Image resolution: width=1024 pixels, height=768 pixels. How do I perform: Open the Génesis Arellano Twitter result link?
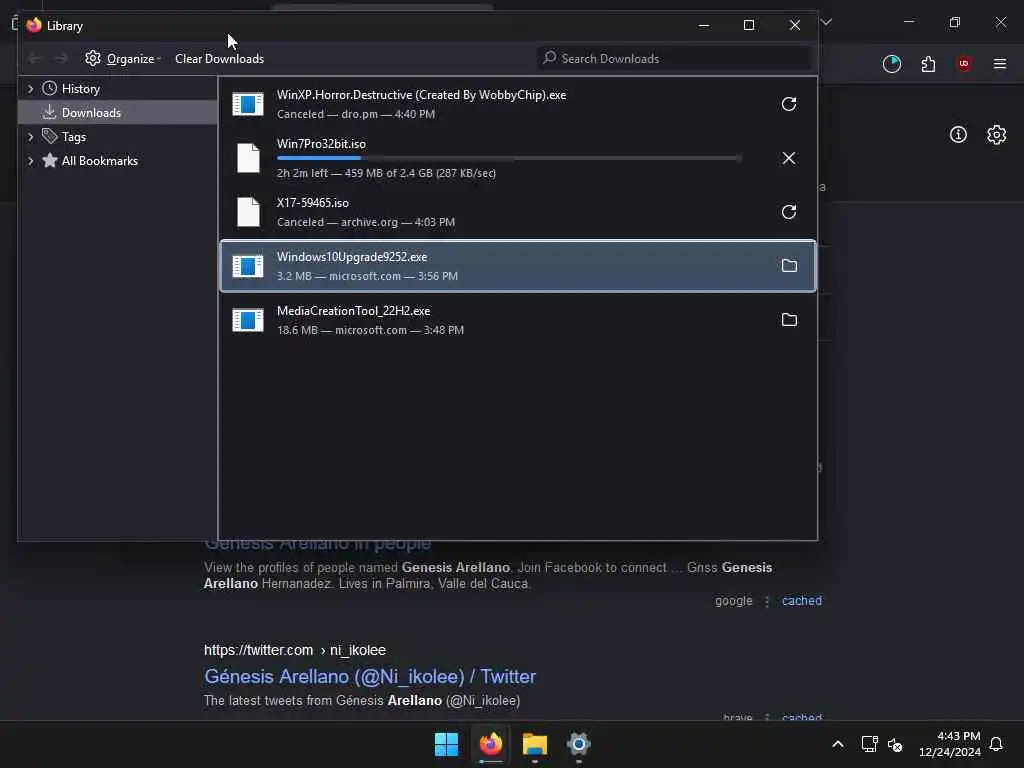pyautogui.click(x=370, y=677)
